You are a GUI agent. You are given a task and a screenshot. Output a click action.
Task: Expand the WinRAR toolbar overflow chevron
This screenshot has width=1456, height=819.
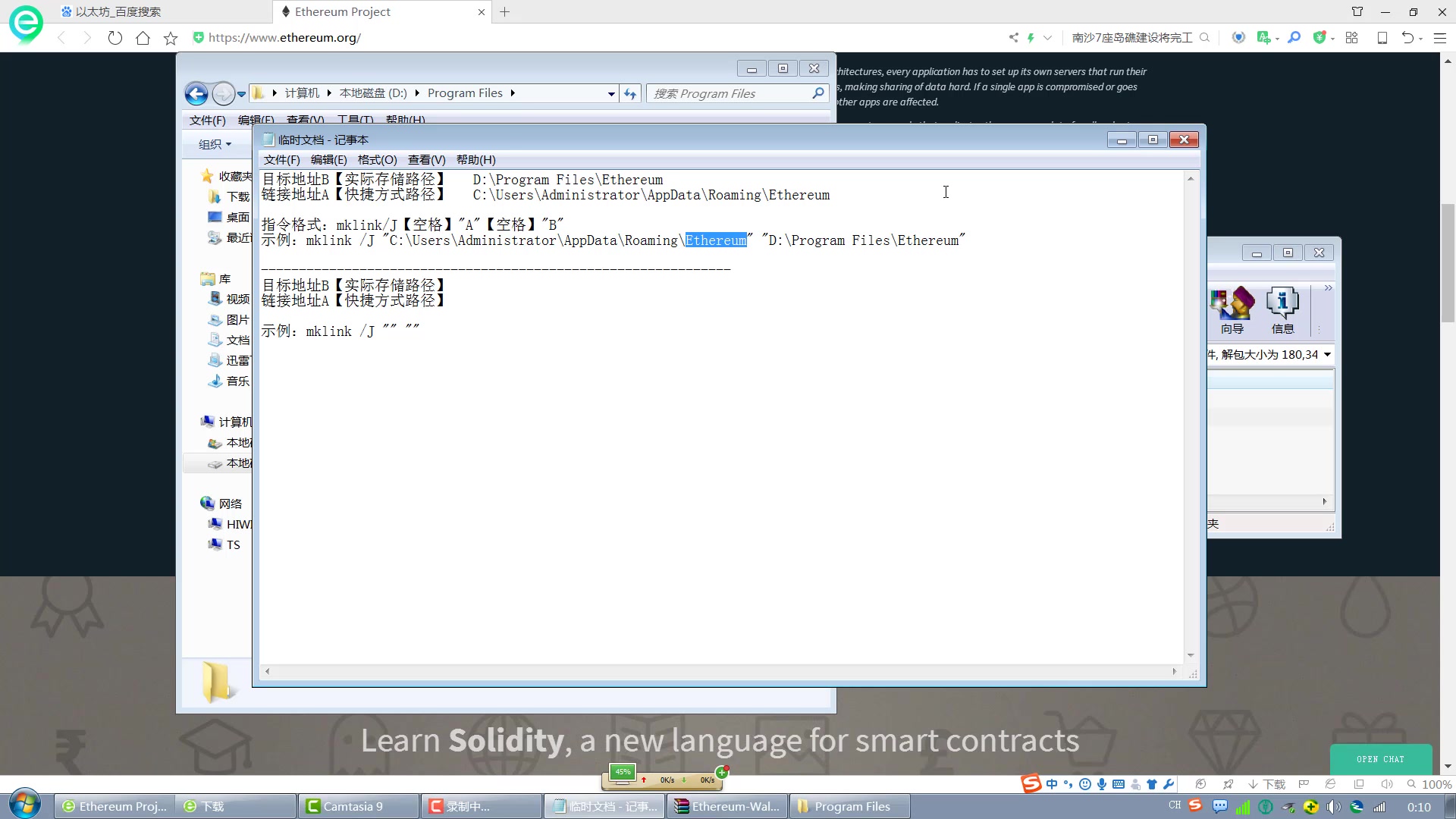tap(1328, 288)
